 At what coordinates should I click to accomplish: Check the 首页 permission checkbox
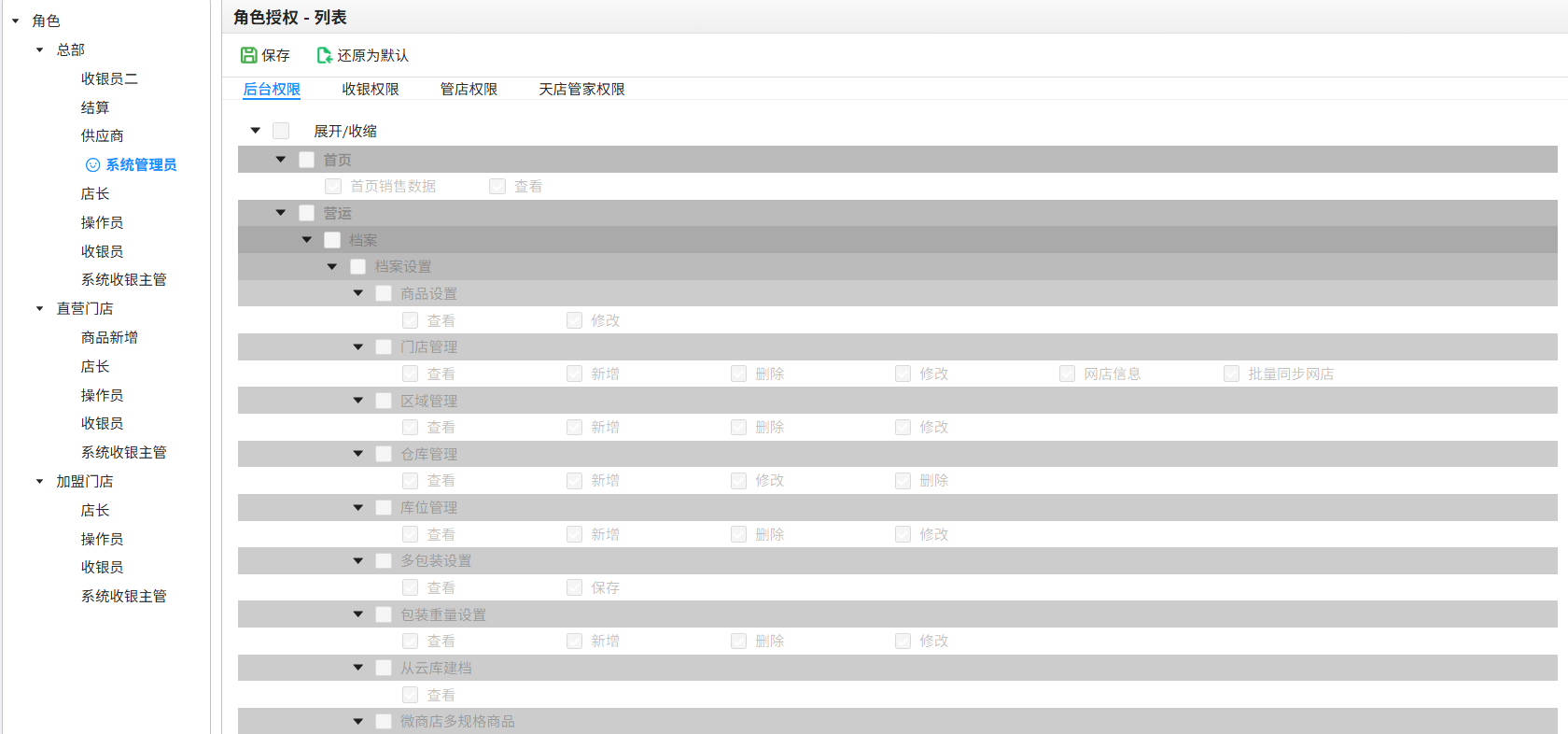click(306, 160)
